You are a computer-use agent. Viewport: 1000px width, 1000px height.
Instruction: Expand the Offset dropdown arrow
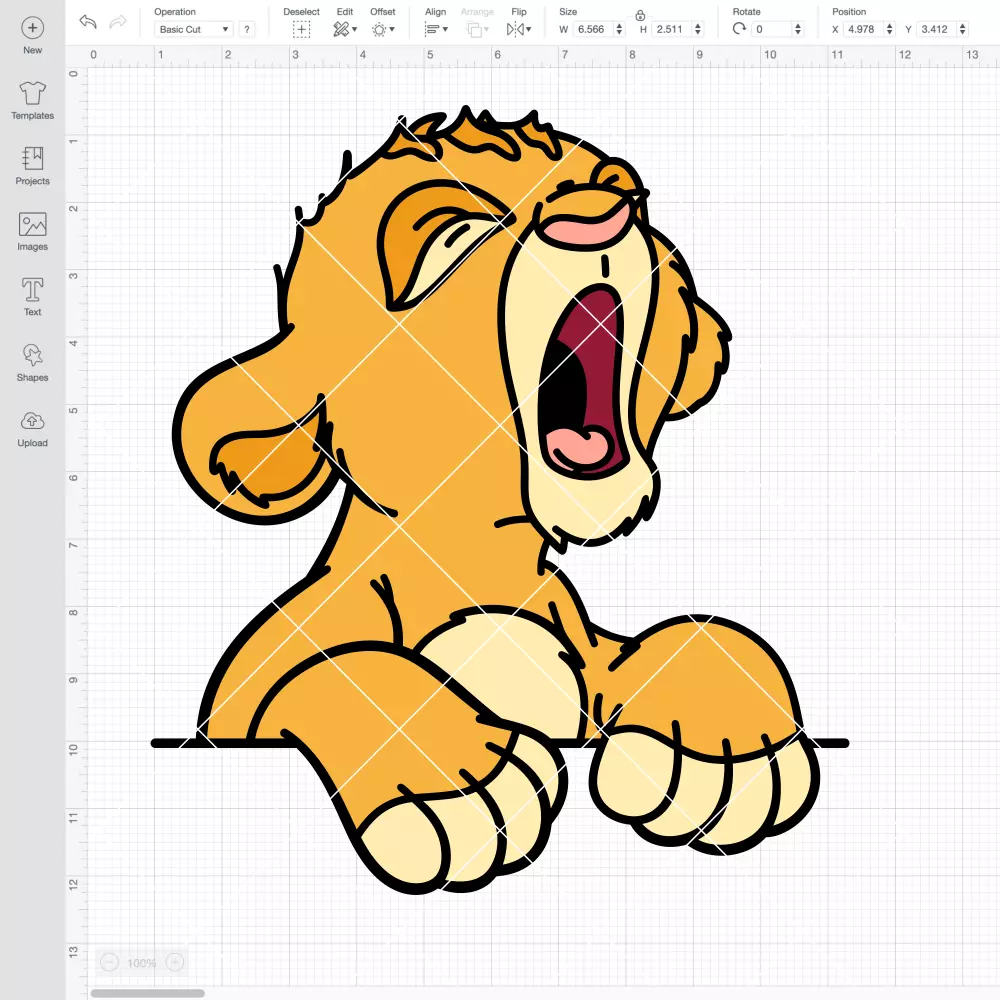[x=392, y=29]
